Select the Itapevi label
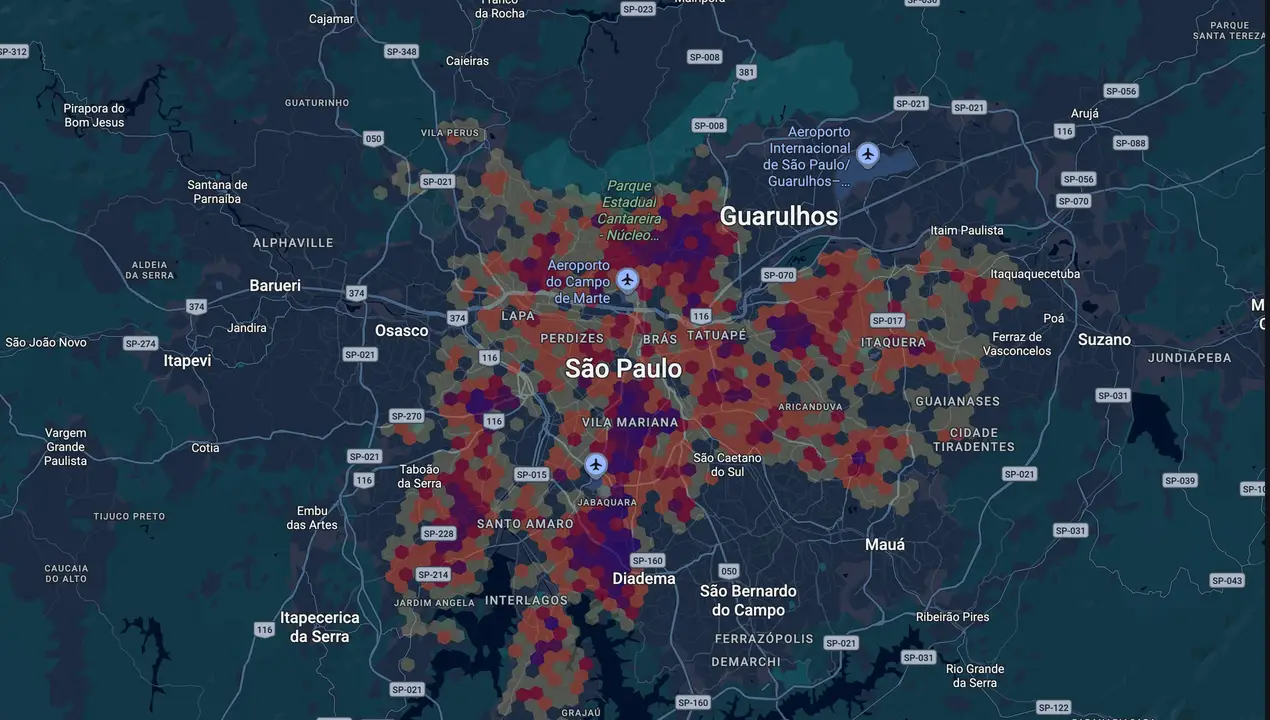 [x=187, y=360]
